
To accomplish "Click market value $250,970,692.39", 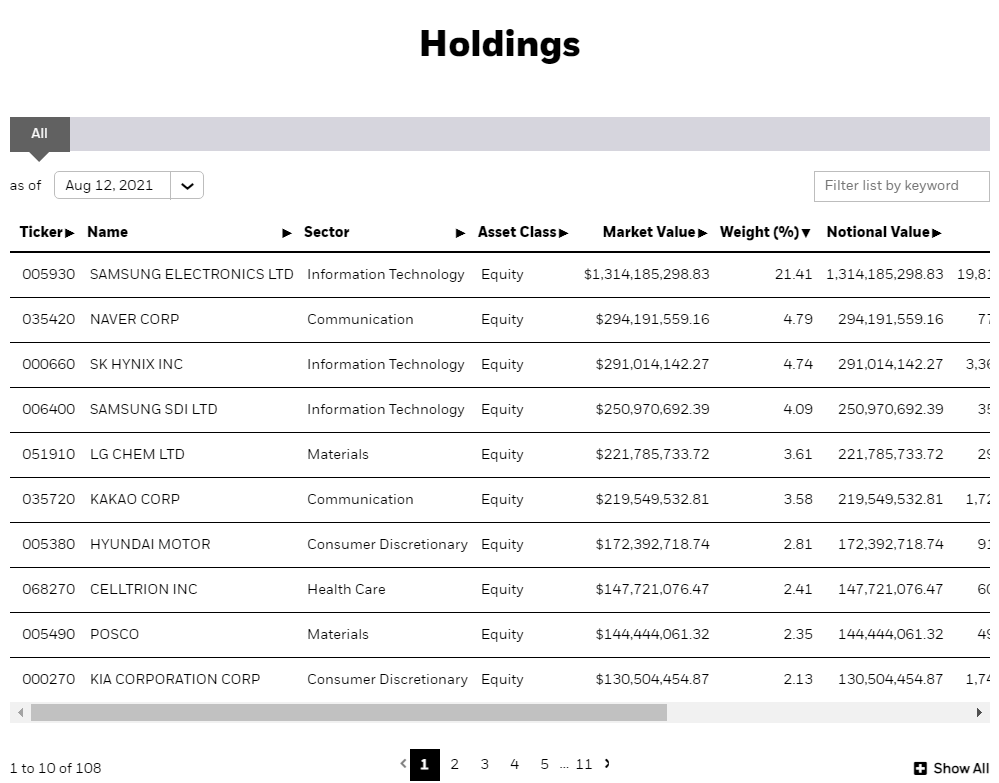I will [652, 409].
